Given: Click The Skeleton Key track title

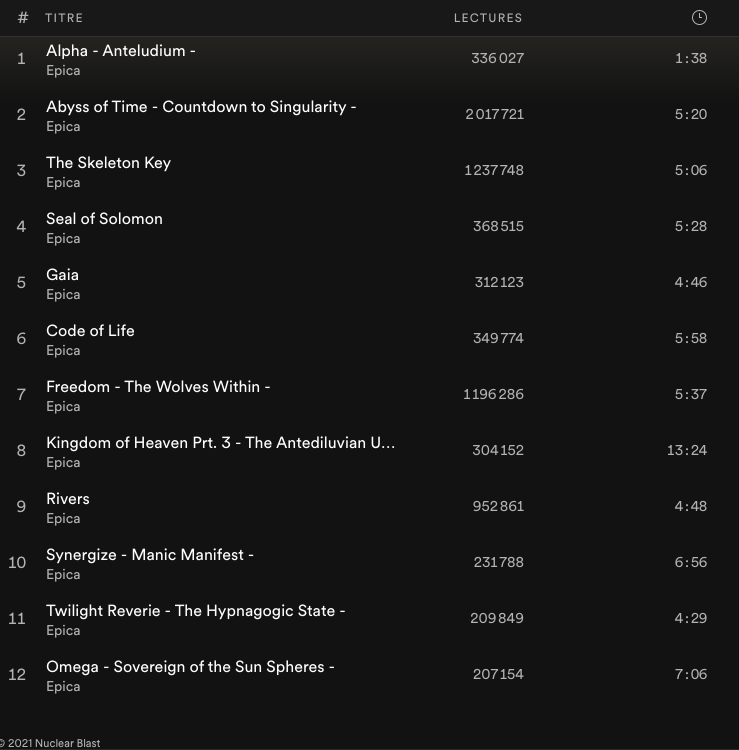Looking at the screenshot, I should pos(108,163).
